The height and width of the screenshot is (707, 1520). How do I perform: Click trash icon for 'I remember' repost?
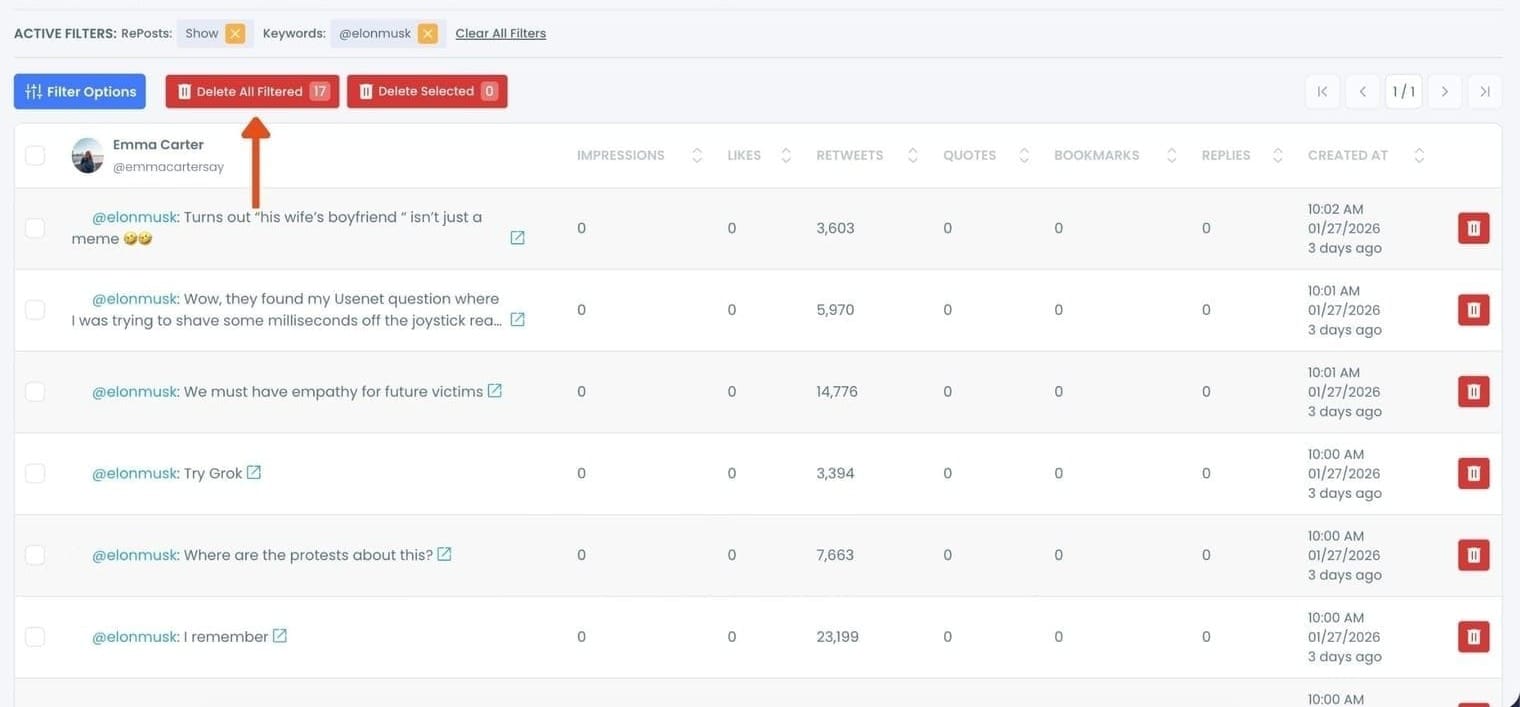1473,636
